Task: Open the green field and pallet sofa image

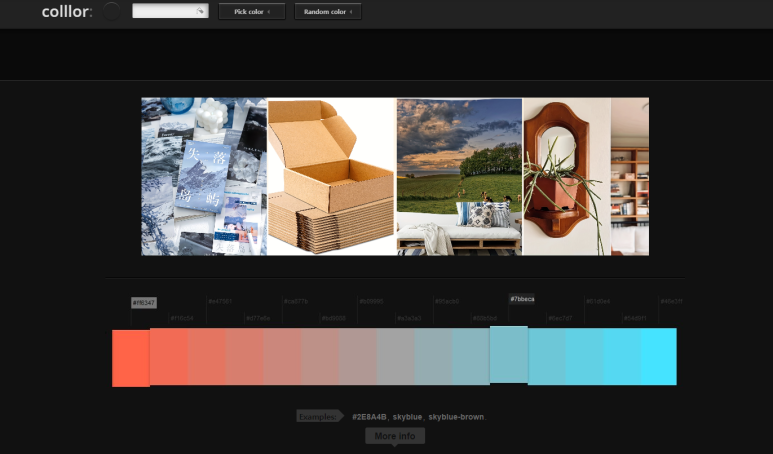Action: [x=459, y=176]
